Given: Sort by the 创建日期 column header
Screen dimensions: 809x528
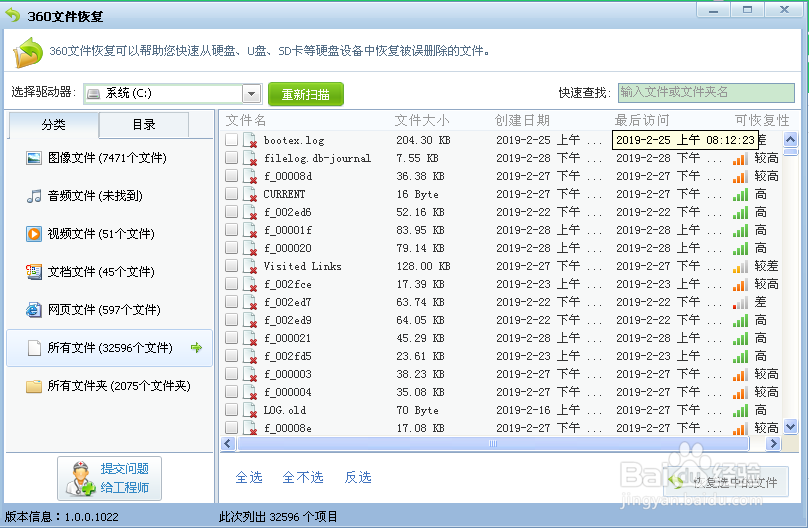Looking at the screenshot, I should (522, 121).
